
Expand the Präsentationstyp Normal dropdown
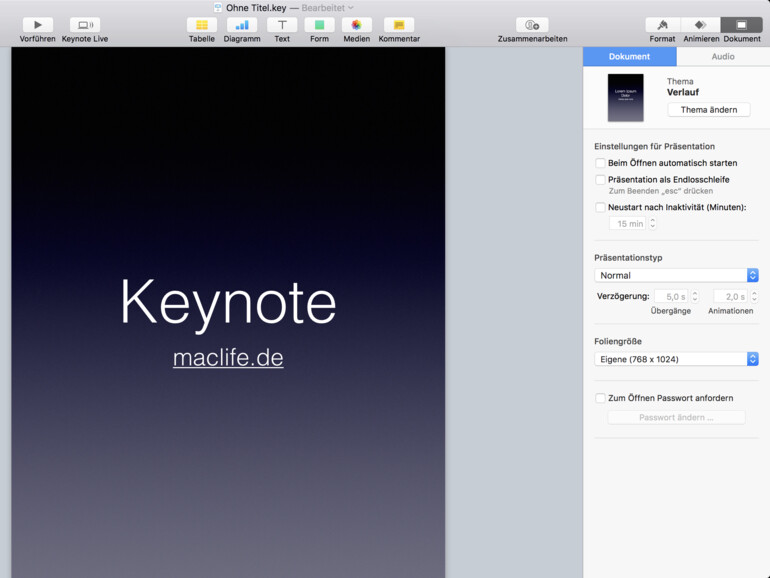tap(676, 275)
